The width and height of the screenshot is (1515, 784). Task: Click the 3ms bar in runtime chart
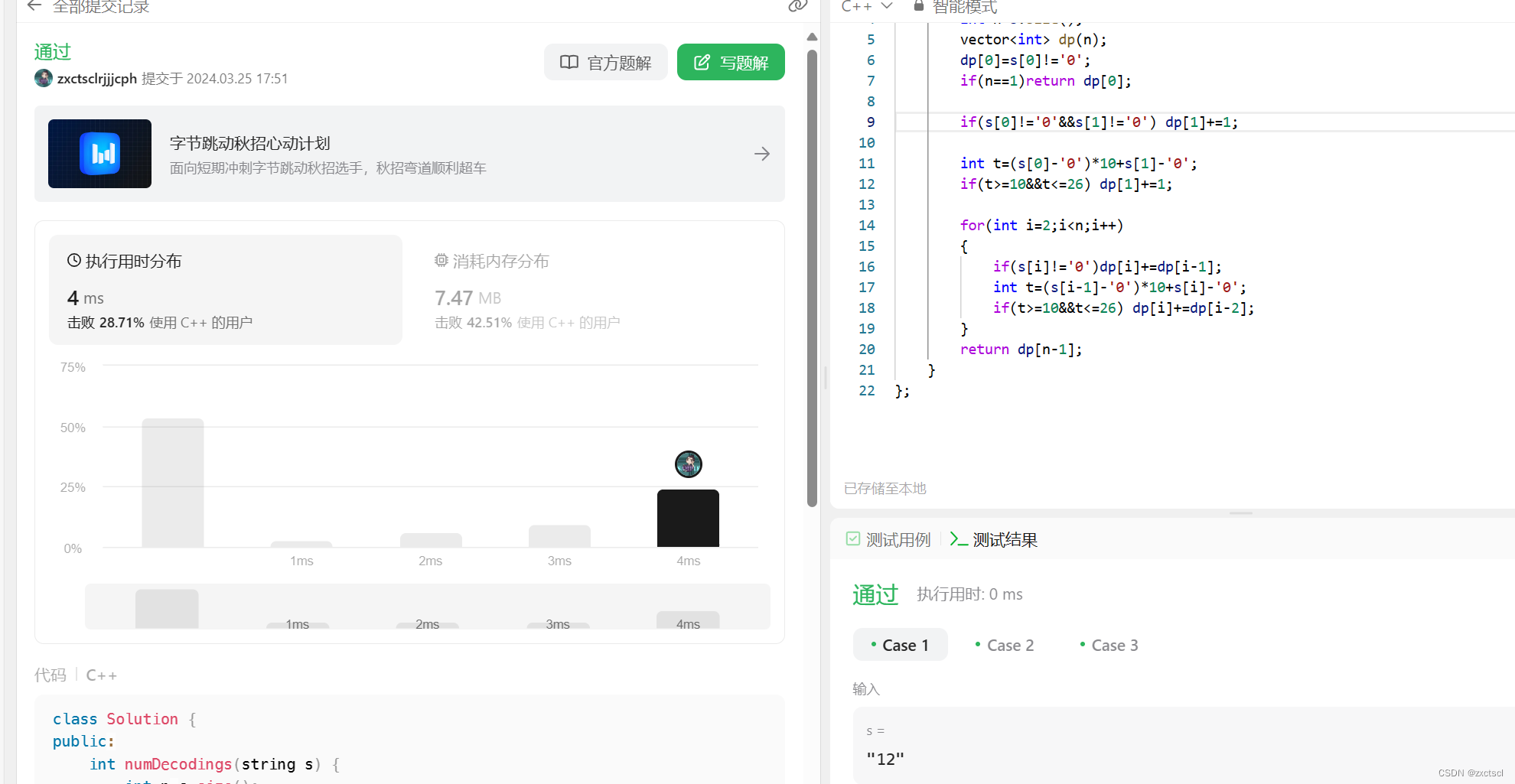tap(559, 536)
